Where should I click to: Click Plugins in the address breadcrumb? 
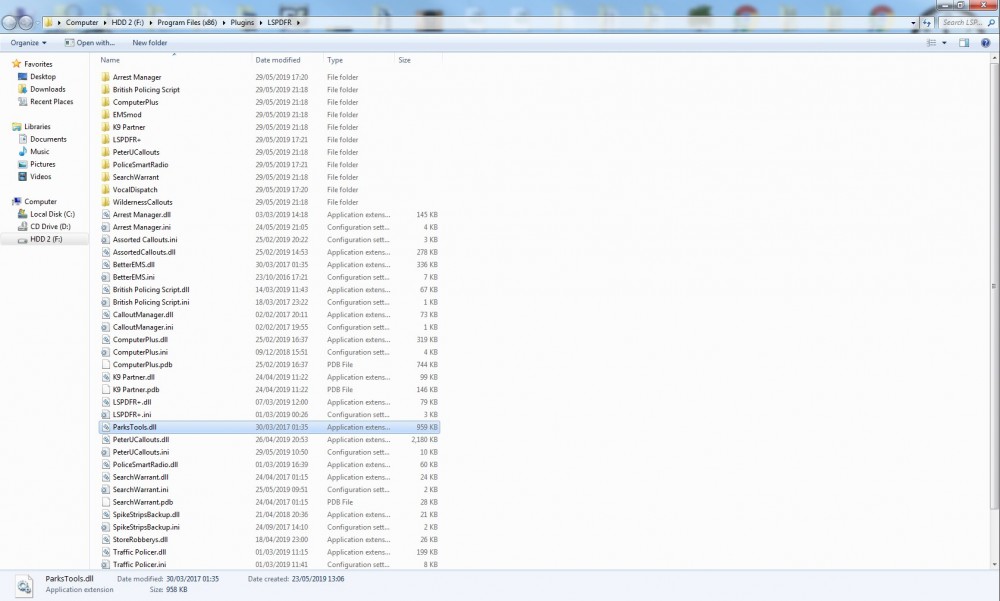coord(242,22)
